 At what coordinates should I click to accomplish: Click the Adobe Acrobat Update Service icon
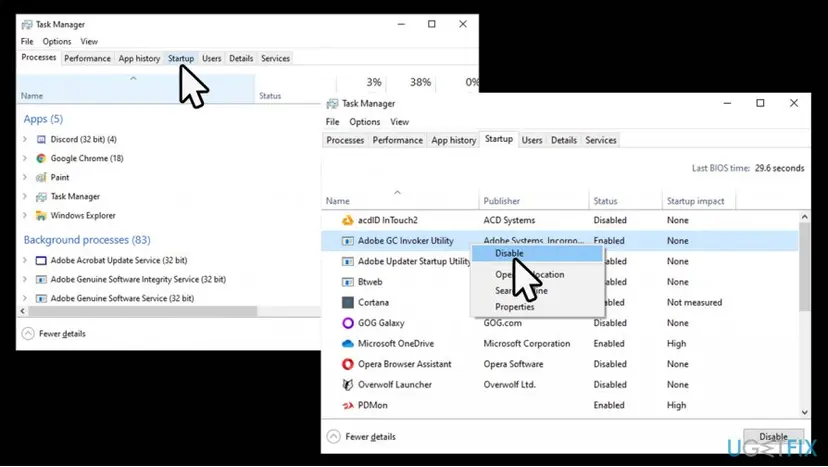(41, 260)
